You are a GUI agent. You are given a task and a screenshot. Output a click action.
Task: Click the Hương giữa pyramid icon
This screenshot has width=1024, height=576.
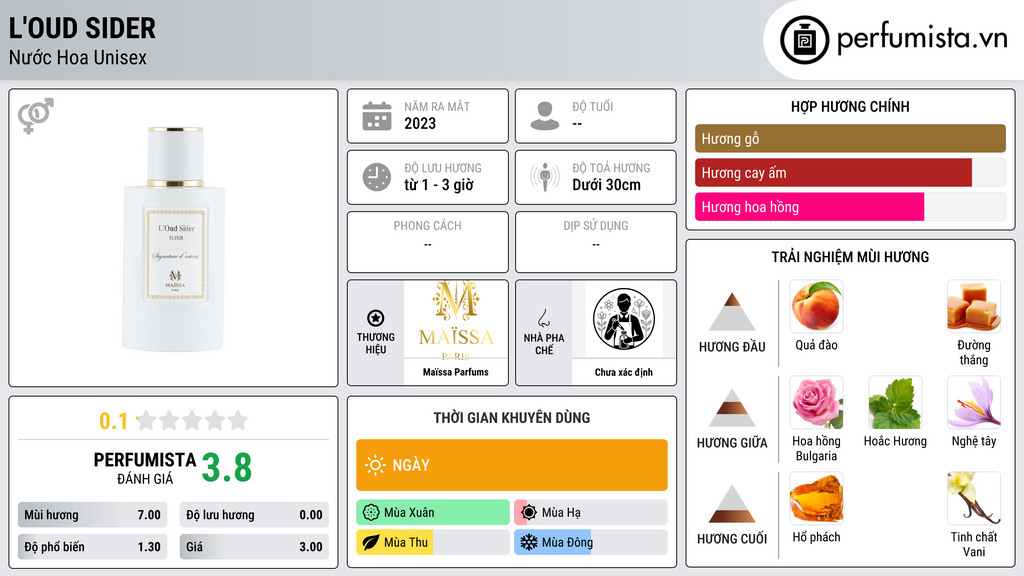(x=732, y=408)
